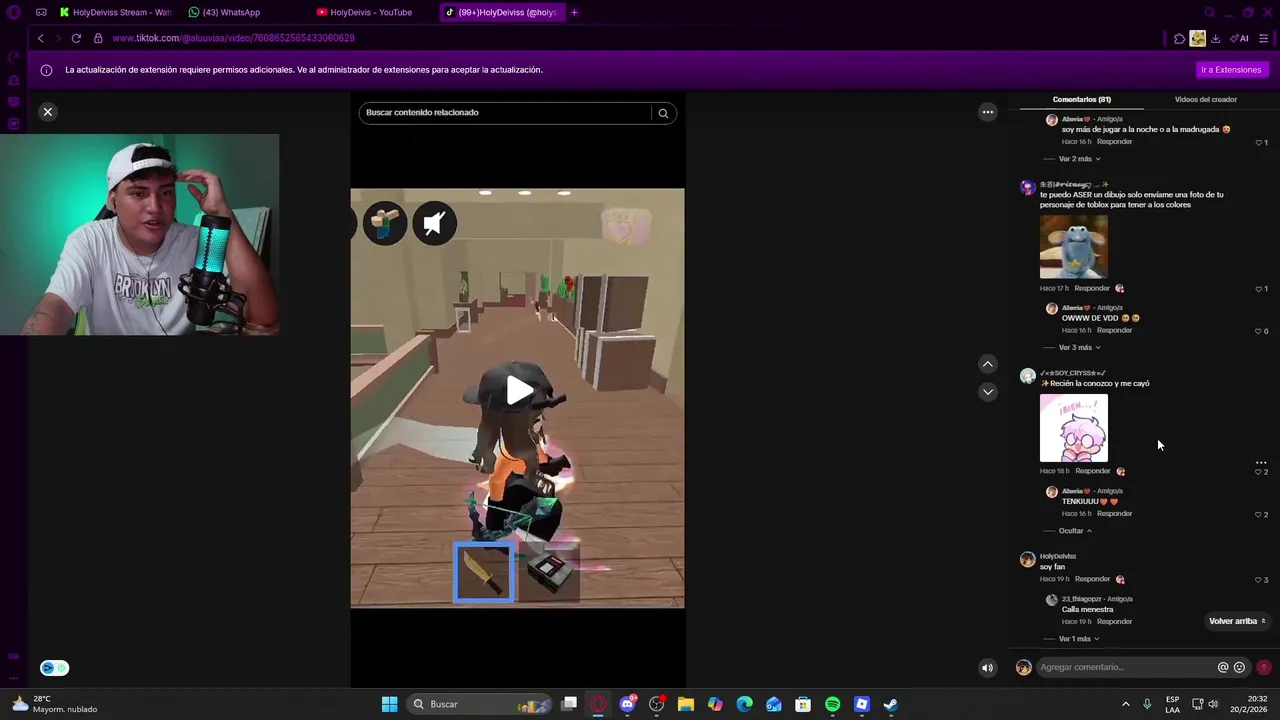Viewport: 1280px width, 720px height.
Task: Expand Ver 2 más replies
Action: pos(1079,159)
